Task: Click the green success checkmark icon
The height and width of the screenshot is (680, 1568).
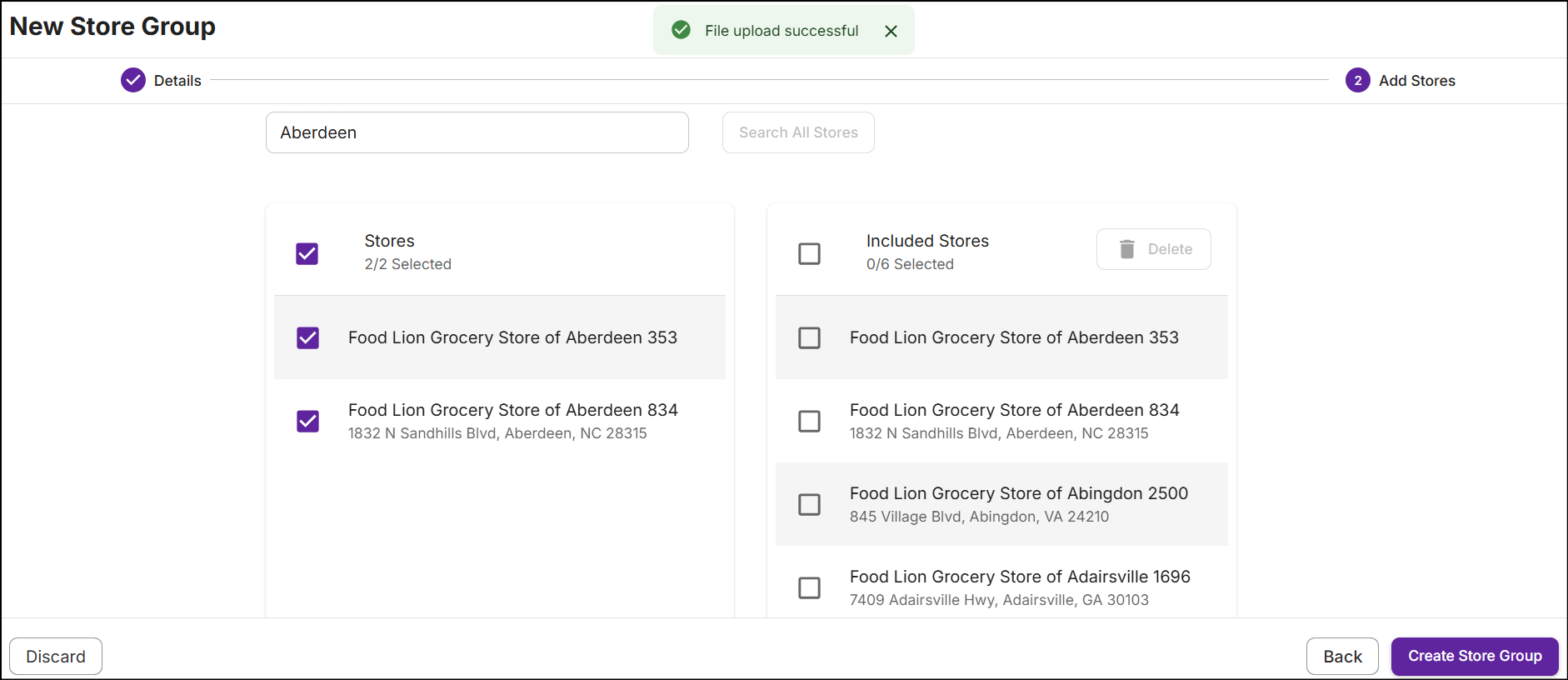Action: [681, 30]
